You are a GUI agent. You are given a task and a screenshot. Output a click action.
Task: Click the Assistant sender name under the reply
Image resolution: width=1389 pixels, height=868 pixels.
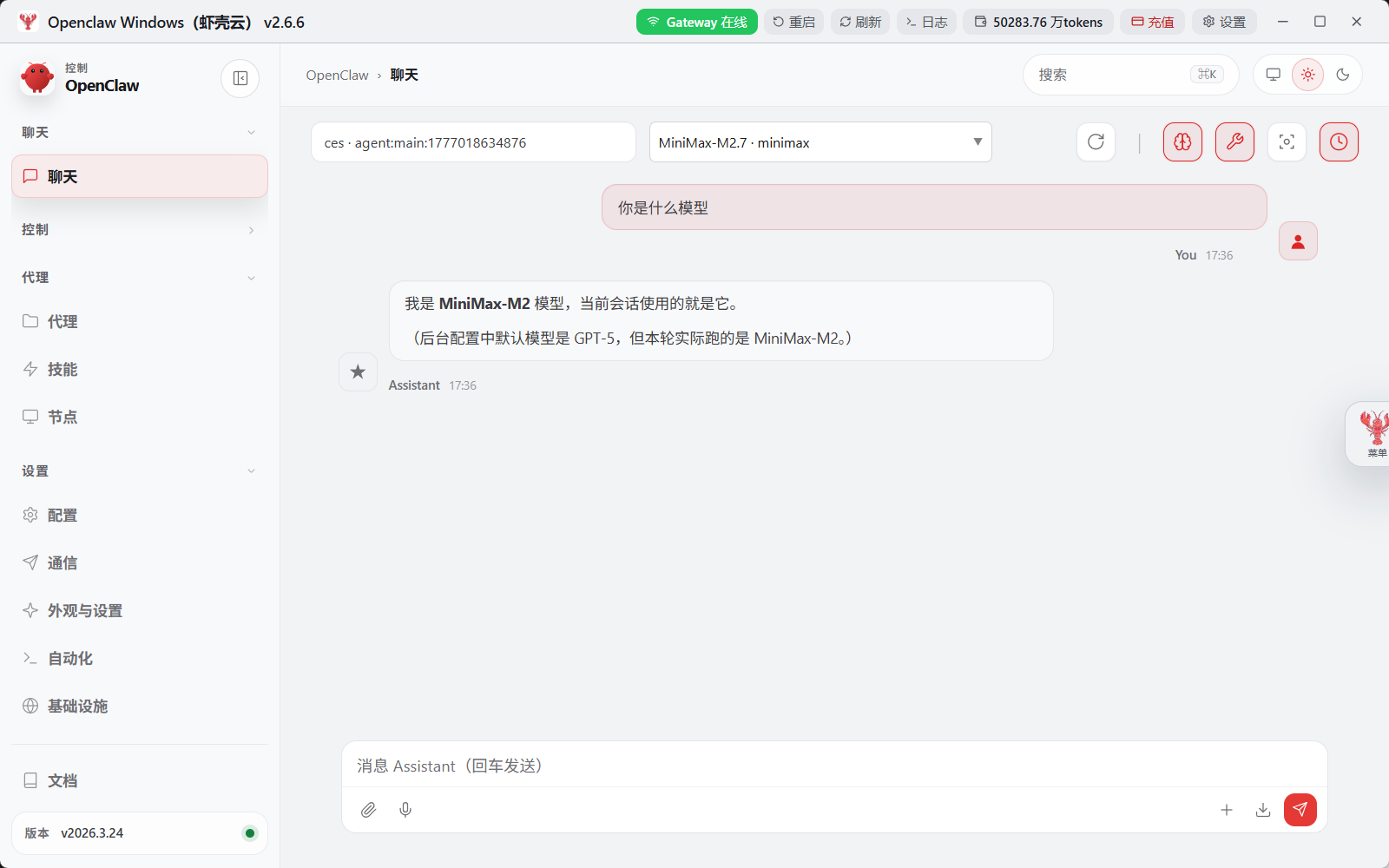click(x=414, y=385)
